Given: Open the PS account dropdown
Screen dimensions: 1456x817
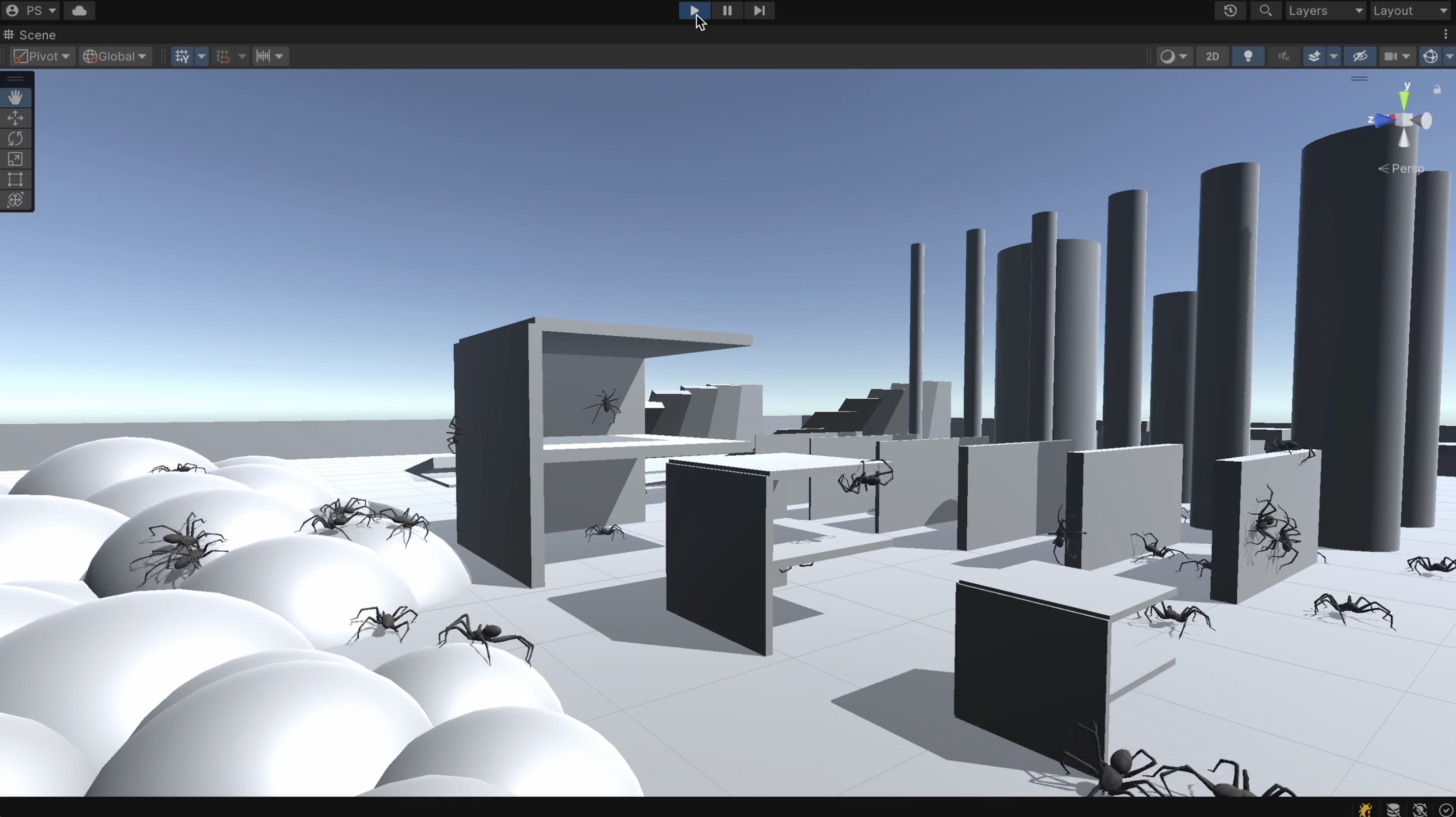Looking at the screenshot, I should tap(31, 10).
